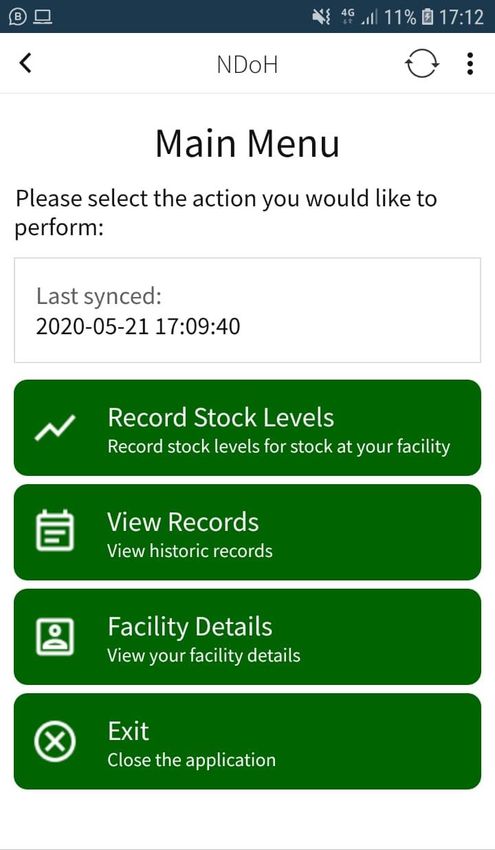The width and height of the screenshot is (495, 850).
Task: Open the three-dot overflow menu
Action: (470, 63)
